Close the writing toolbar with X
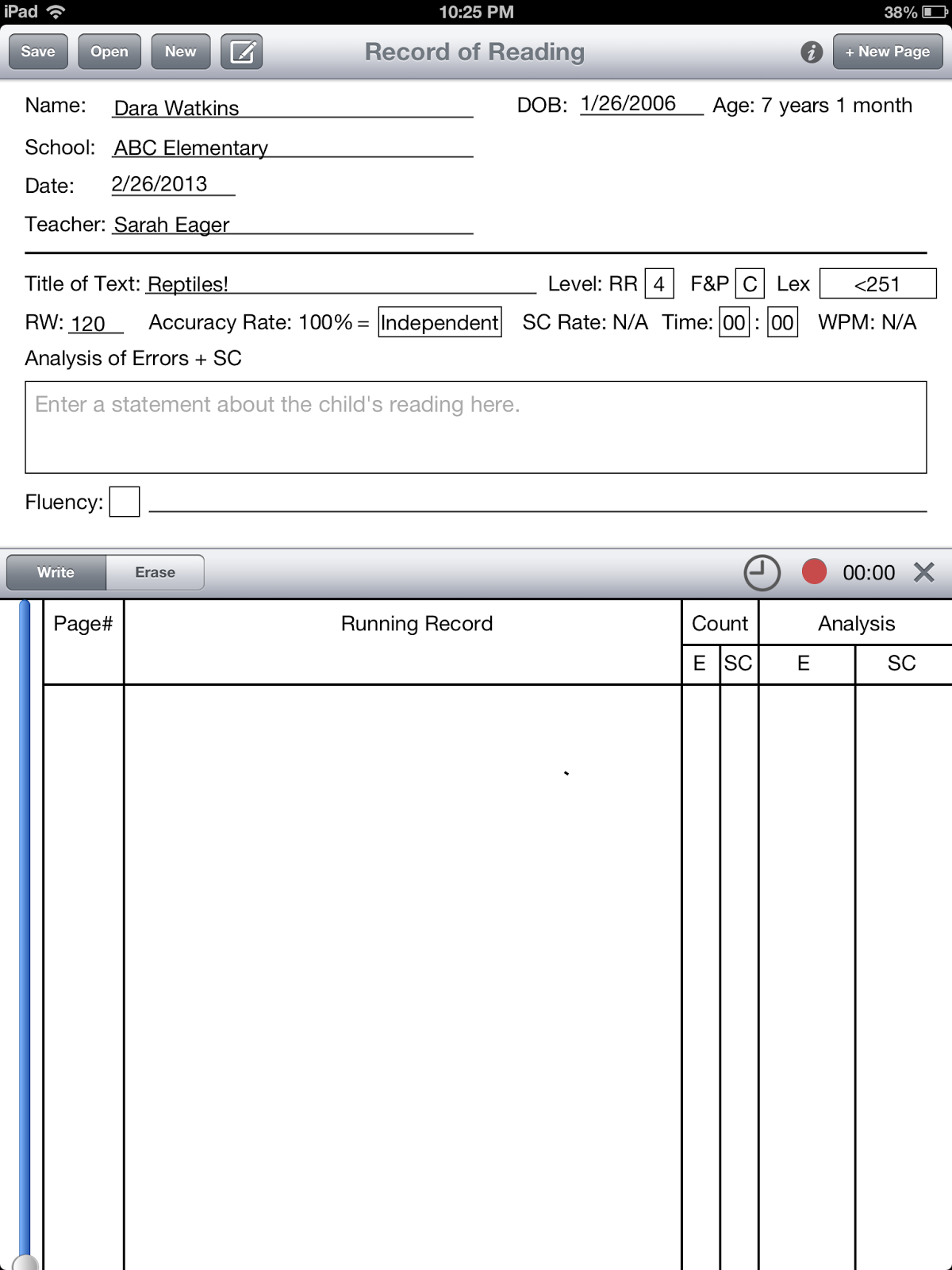The image size is (952, 1270). (924, 572)
